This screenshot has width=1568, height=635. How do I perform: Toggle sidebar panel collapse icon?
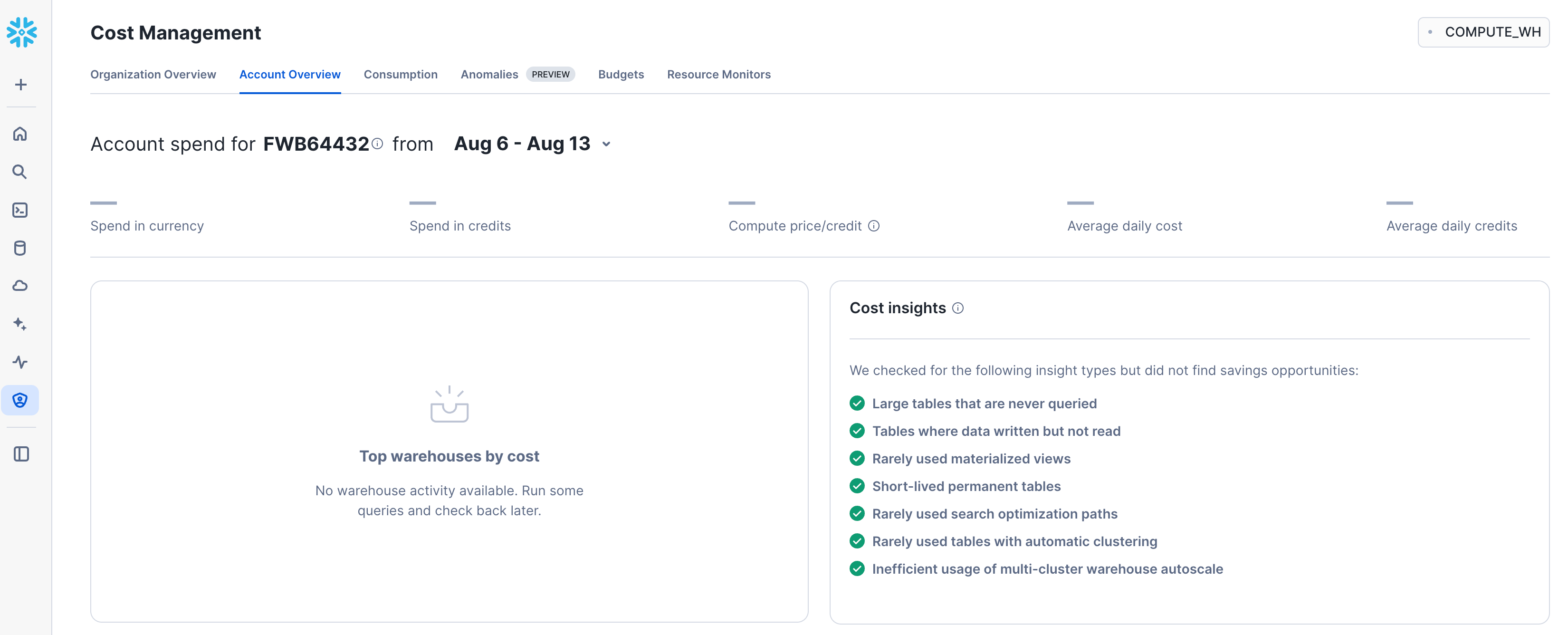click(x=21, y=454)
